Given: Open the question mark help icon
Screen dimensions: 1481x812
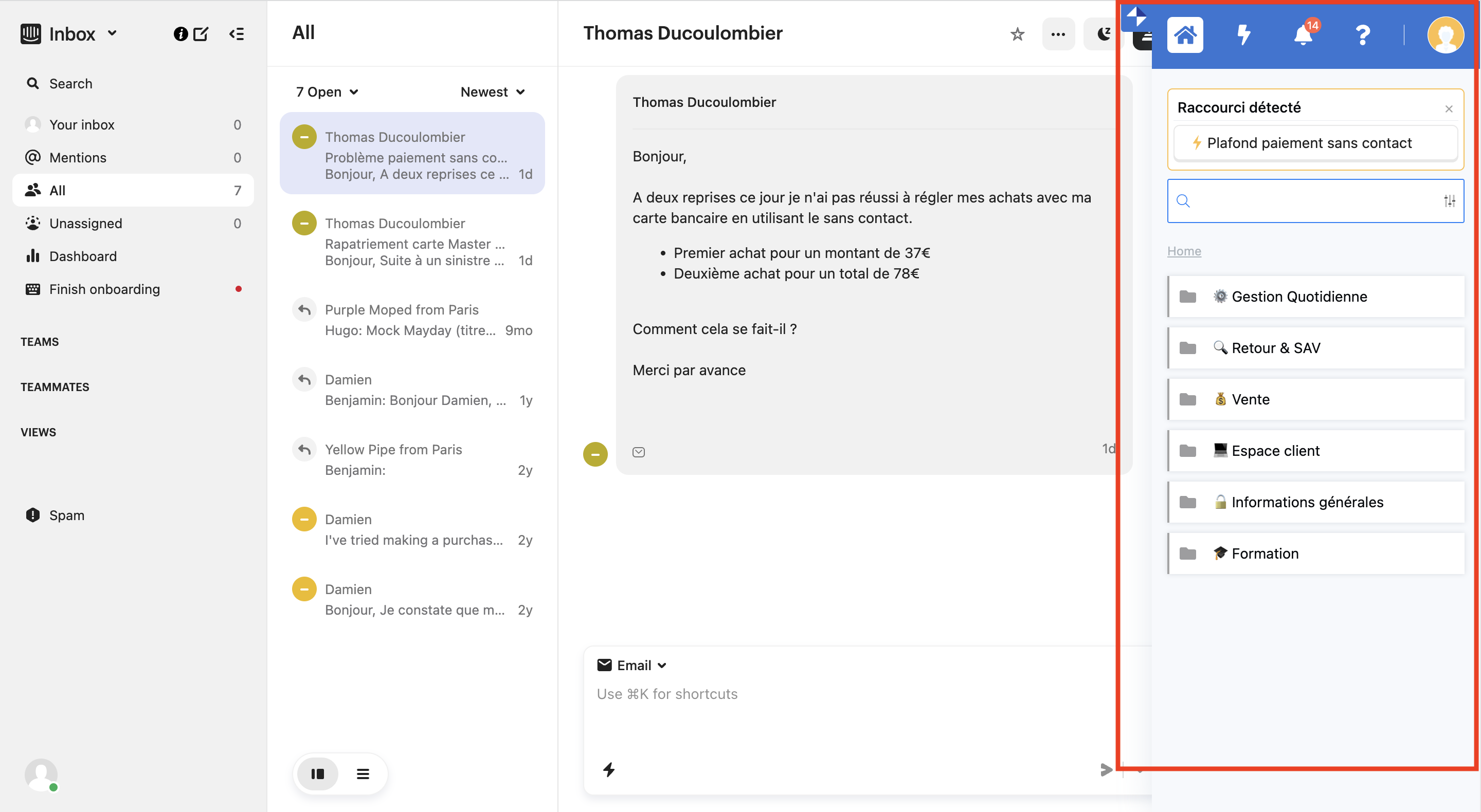Looking at the screenshot, I should [x=1362, y=35].
